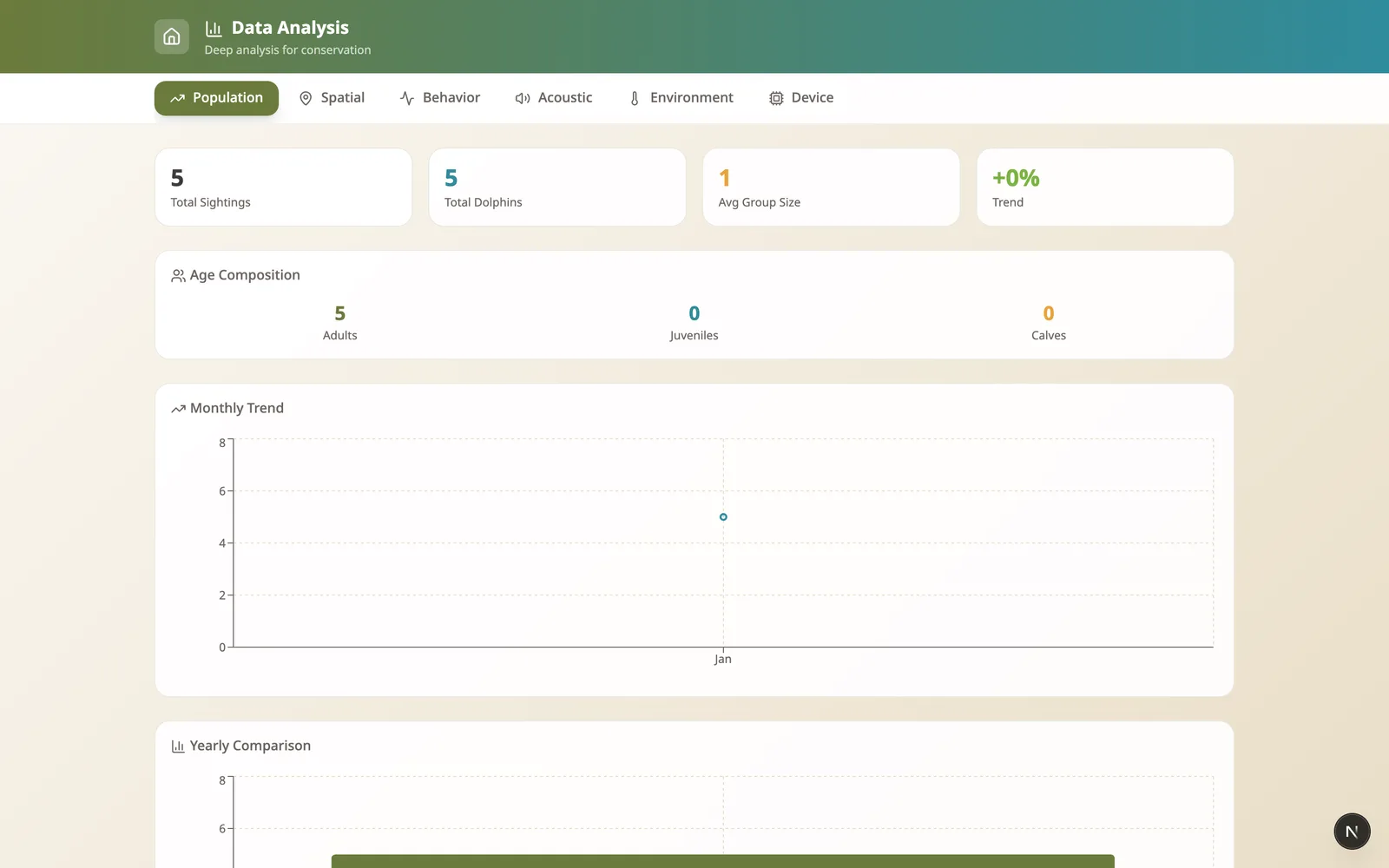Viewport: 1389px width, 868px height.
Task: Click the bar chart icon beside Data Analysis
Action: (x=214, y=28)
